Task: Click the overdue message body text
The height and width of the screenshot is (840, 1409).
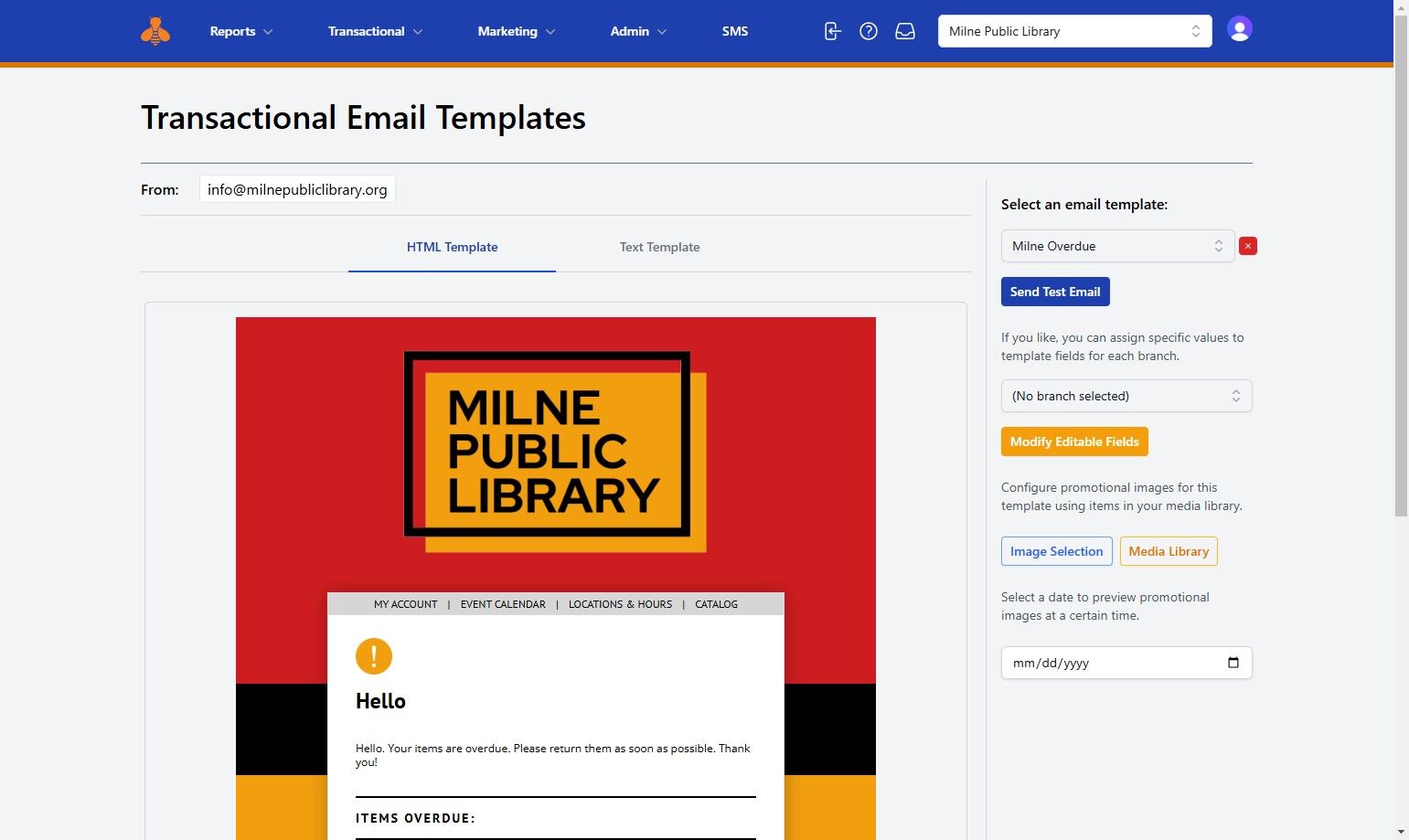Action: pos(552,755)
